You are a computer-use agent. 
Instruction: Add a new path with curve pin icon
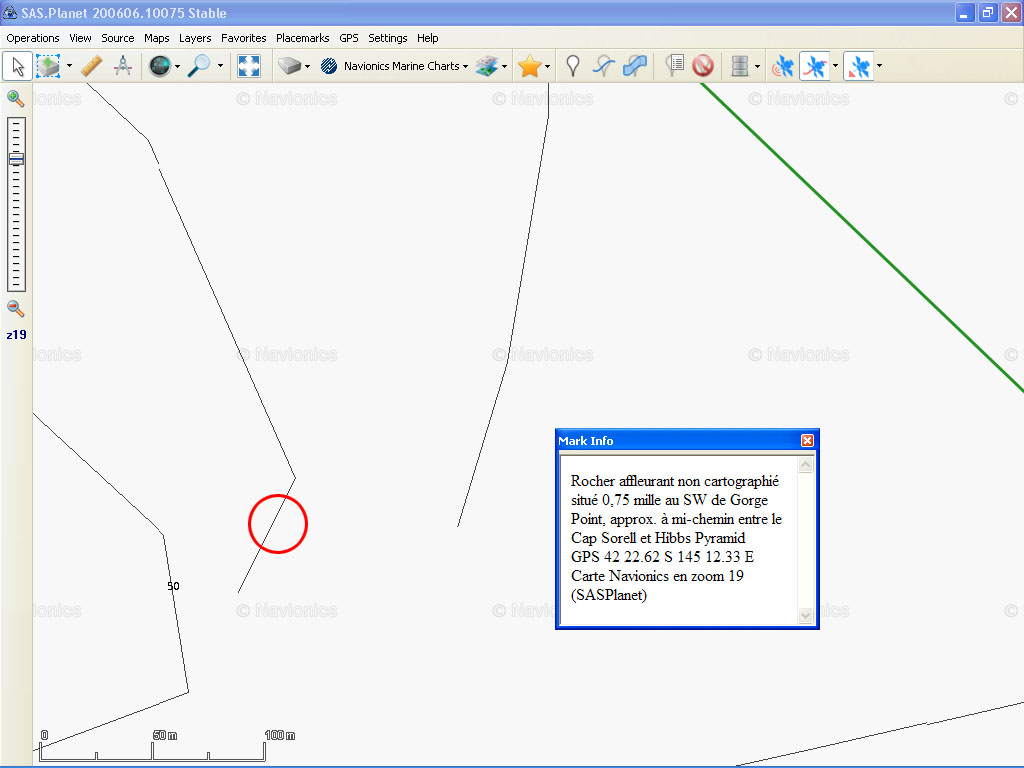tap(604, 66)
